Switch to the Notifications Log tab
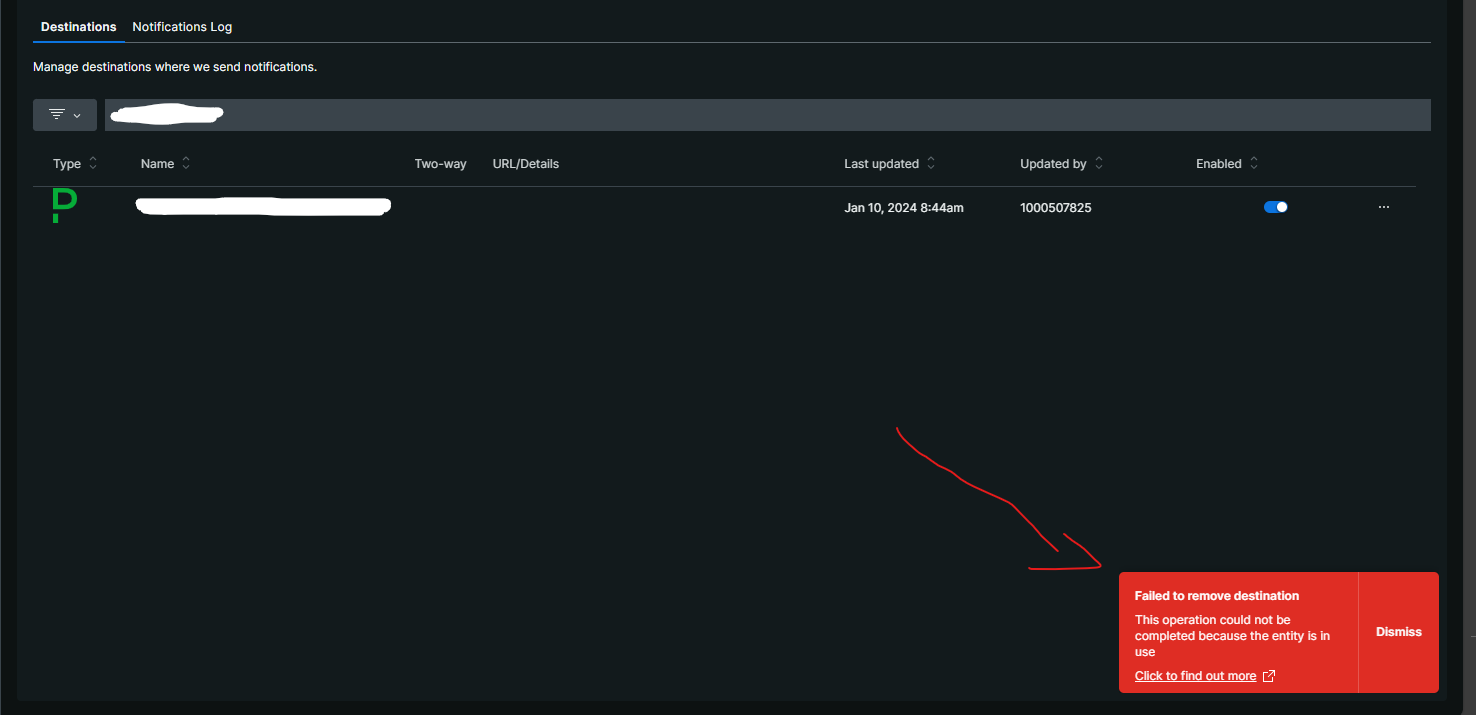 pyautogui.click(x=181, y=26)
